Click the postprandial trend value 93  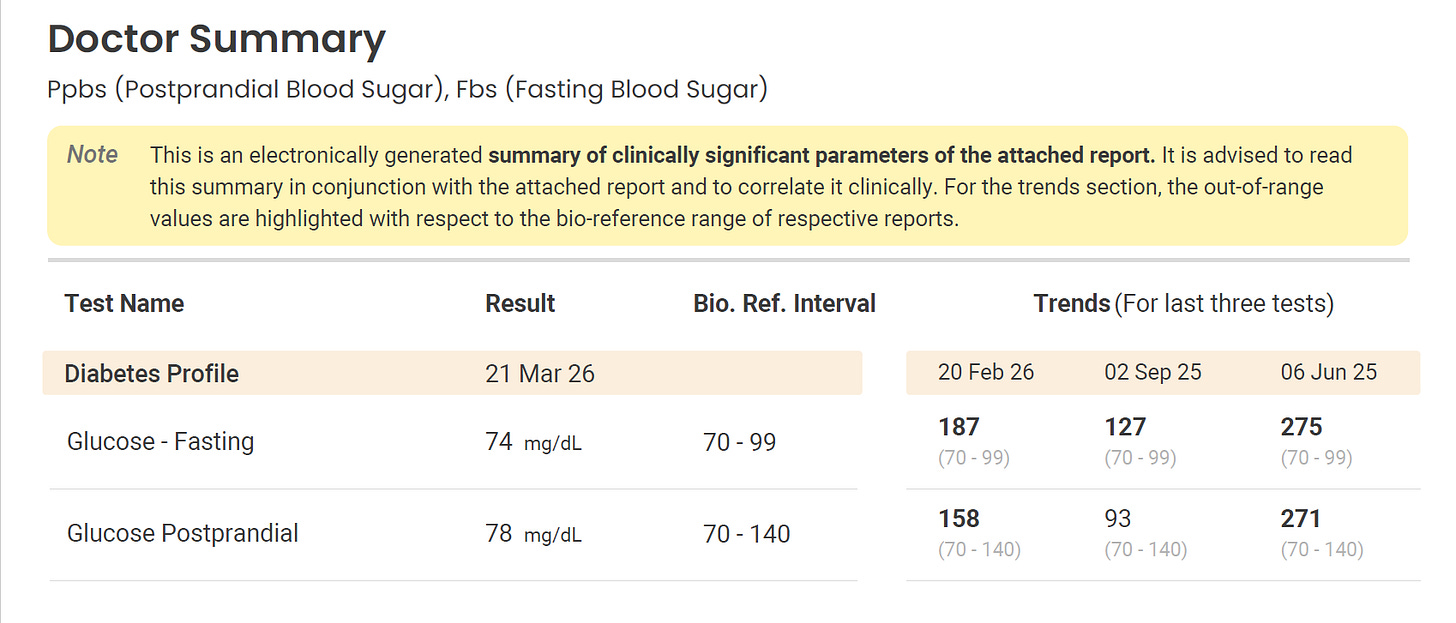click(1118, 519)
